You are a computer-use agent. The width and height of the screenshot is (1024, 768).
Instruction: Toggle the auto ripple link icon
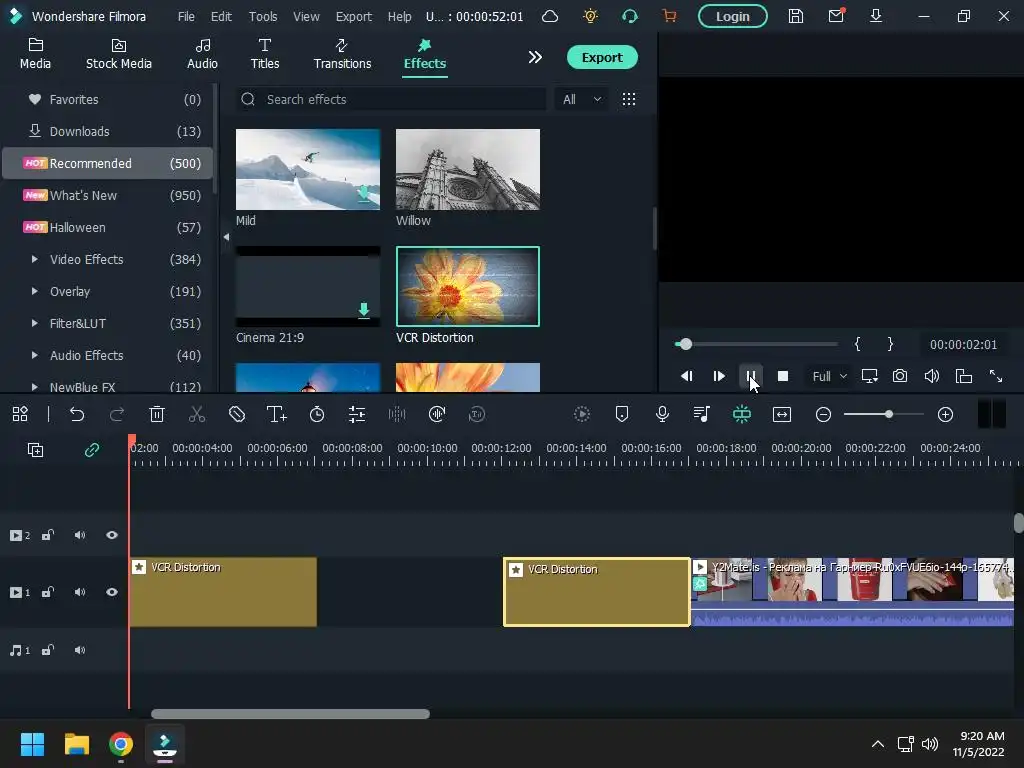click(x=92, y=449)
